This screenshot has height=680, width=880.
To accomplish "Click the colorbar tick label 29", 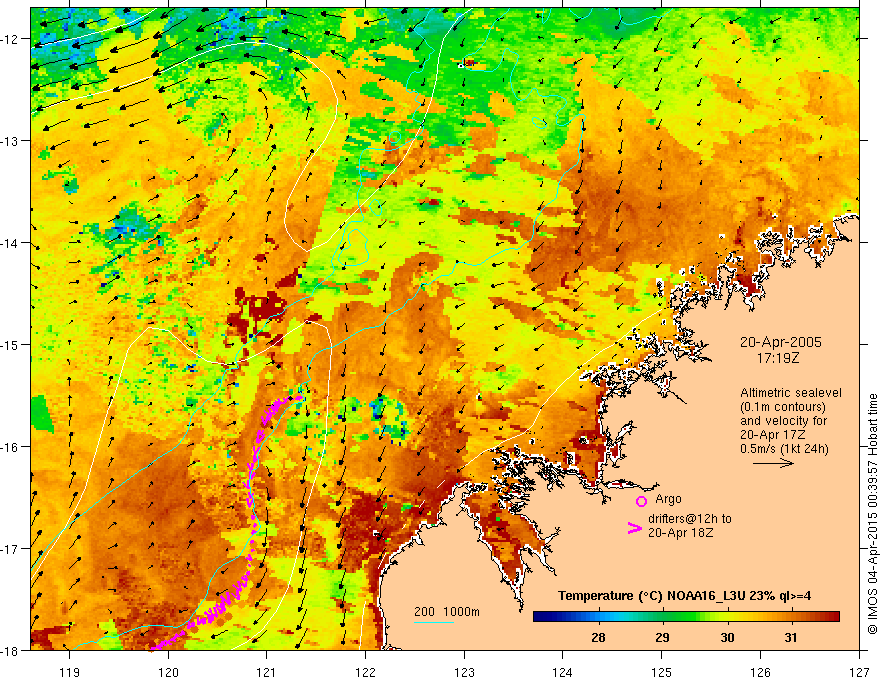I will coord(663,638).
